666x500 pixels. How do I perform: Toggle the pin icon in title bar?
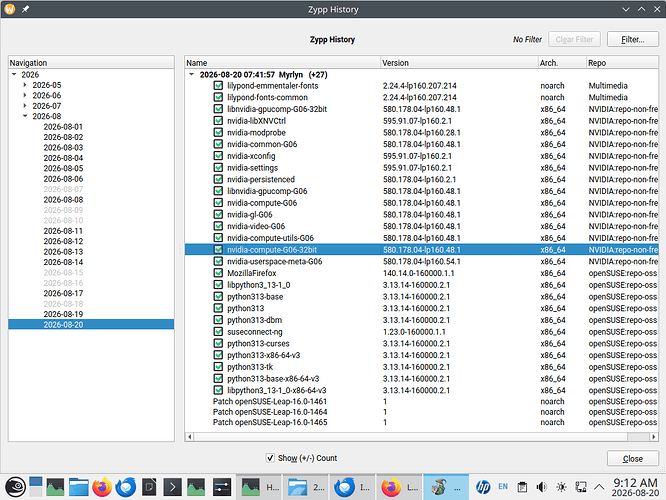pos(25,9)
